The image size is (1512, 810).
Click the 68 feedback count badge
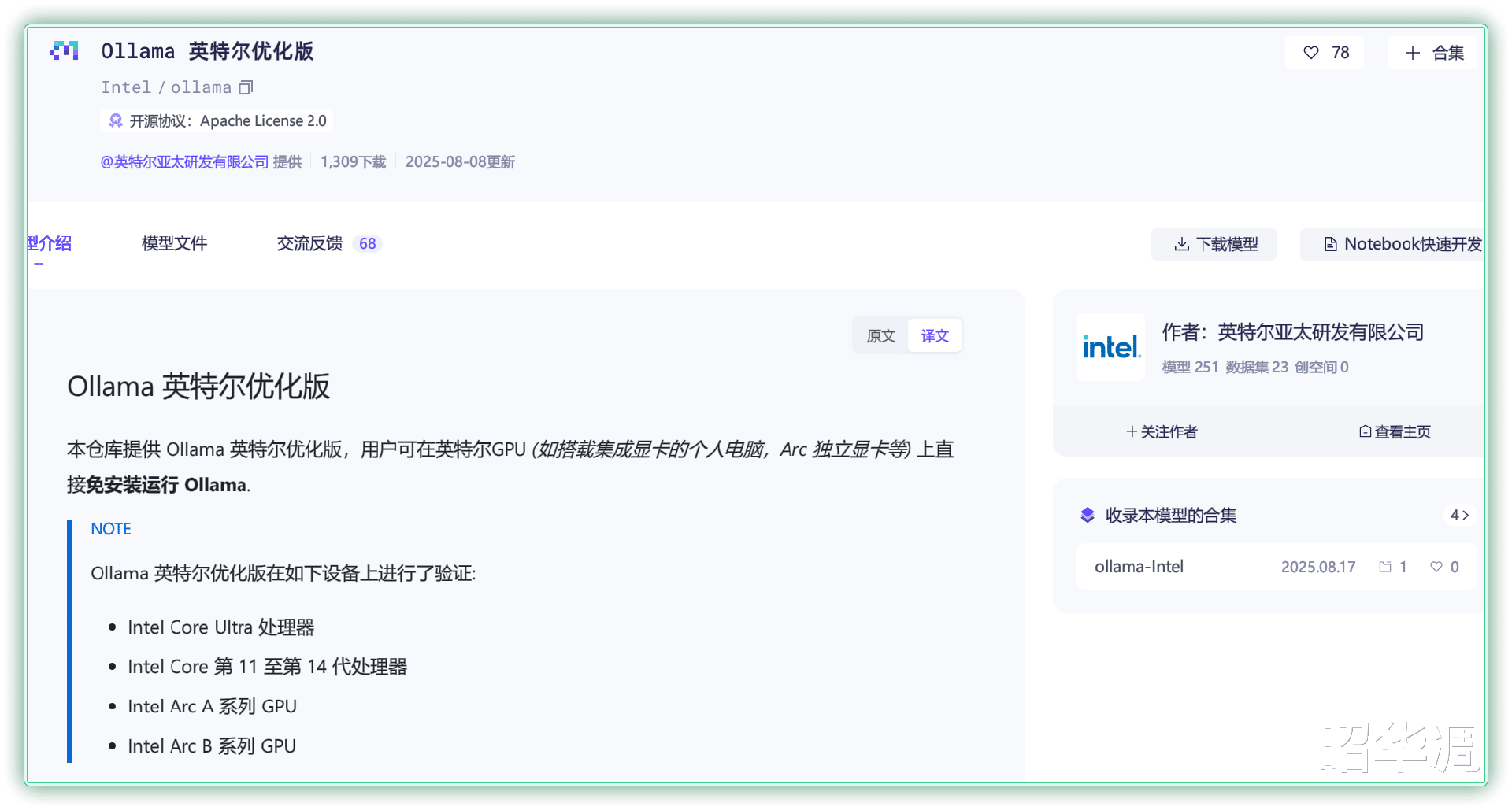(368, 243)
